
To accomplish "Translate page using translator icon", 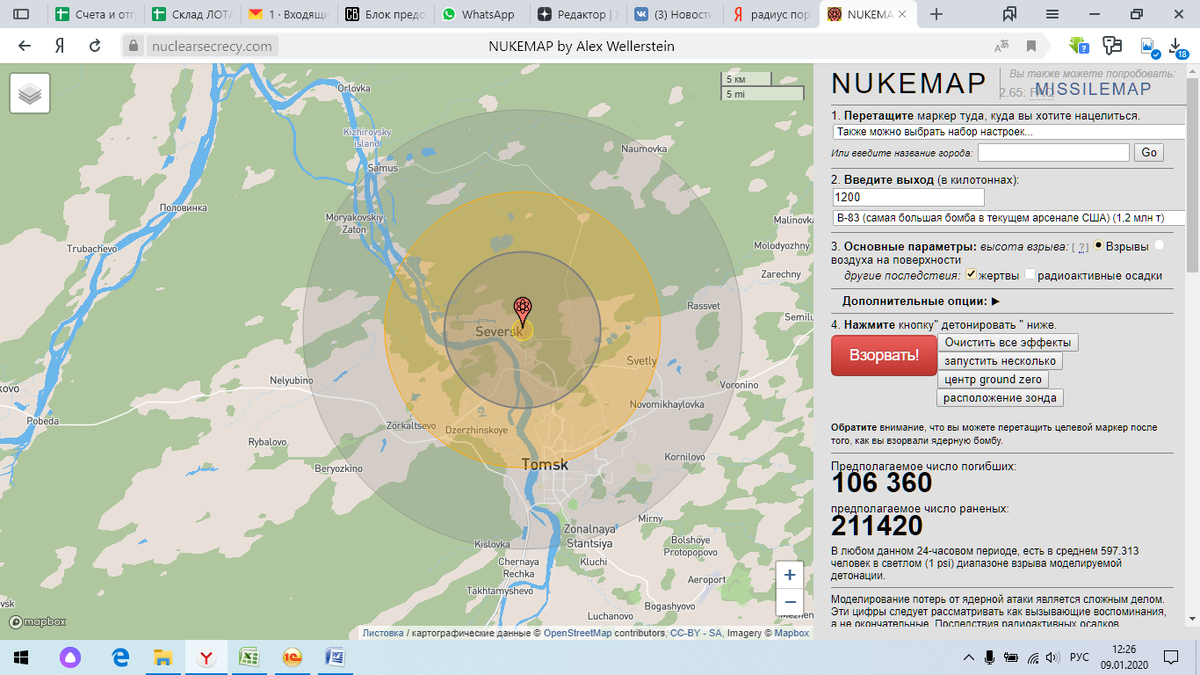I will pyautogui.click(x=1000, y=46).
